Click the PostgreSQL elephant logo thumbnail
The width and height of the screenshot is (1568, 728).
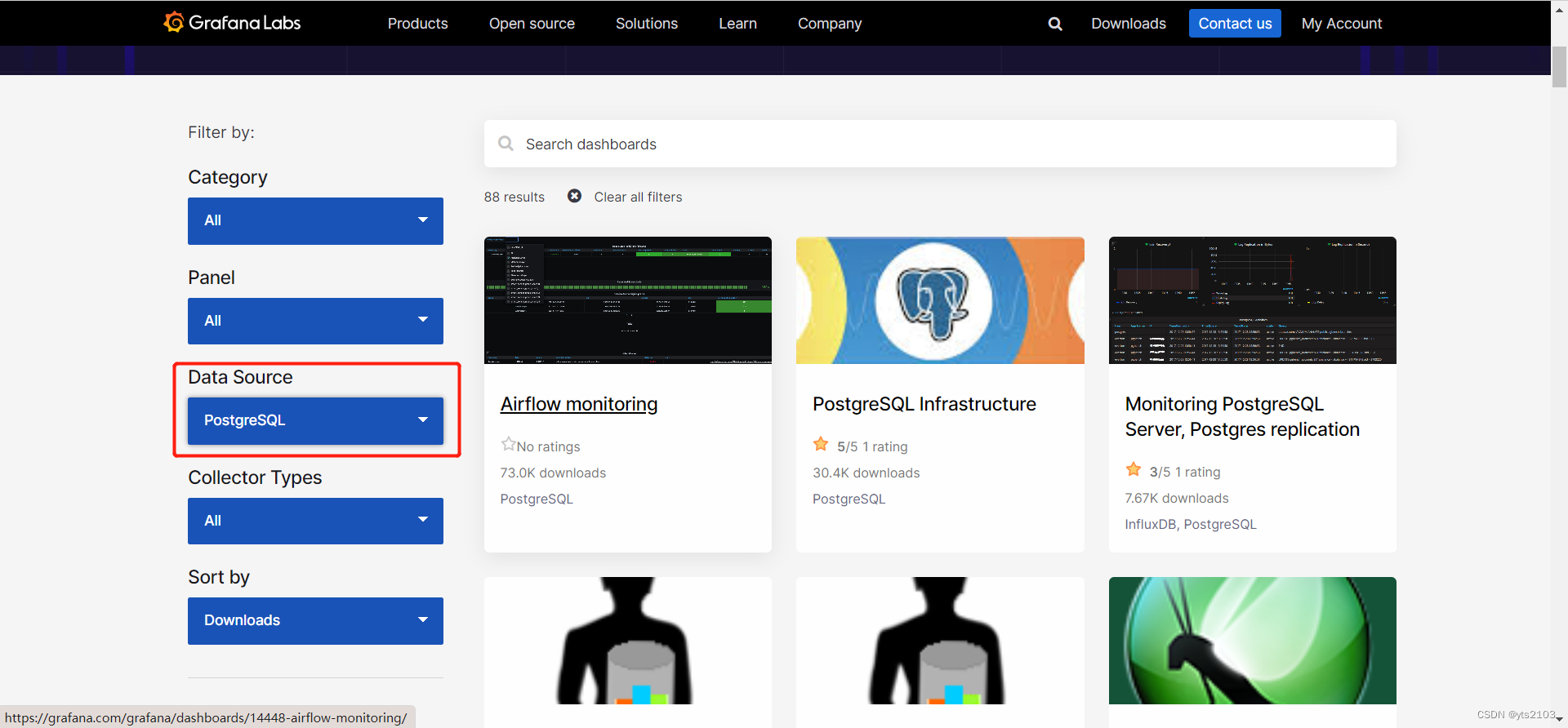[x=940, y=300]
